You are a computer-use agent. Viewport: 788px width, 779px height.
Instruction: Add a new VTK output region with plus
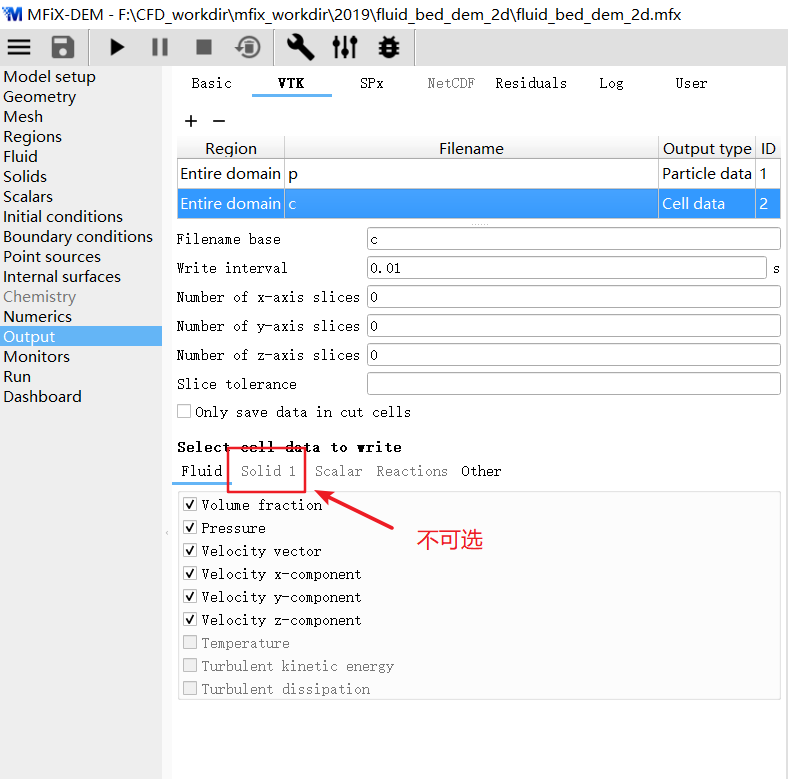pyautogui.click(x=191, y=121)
